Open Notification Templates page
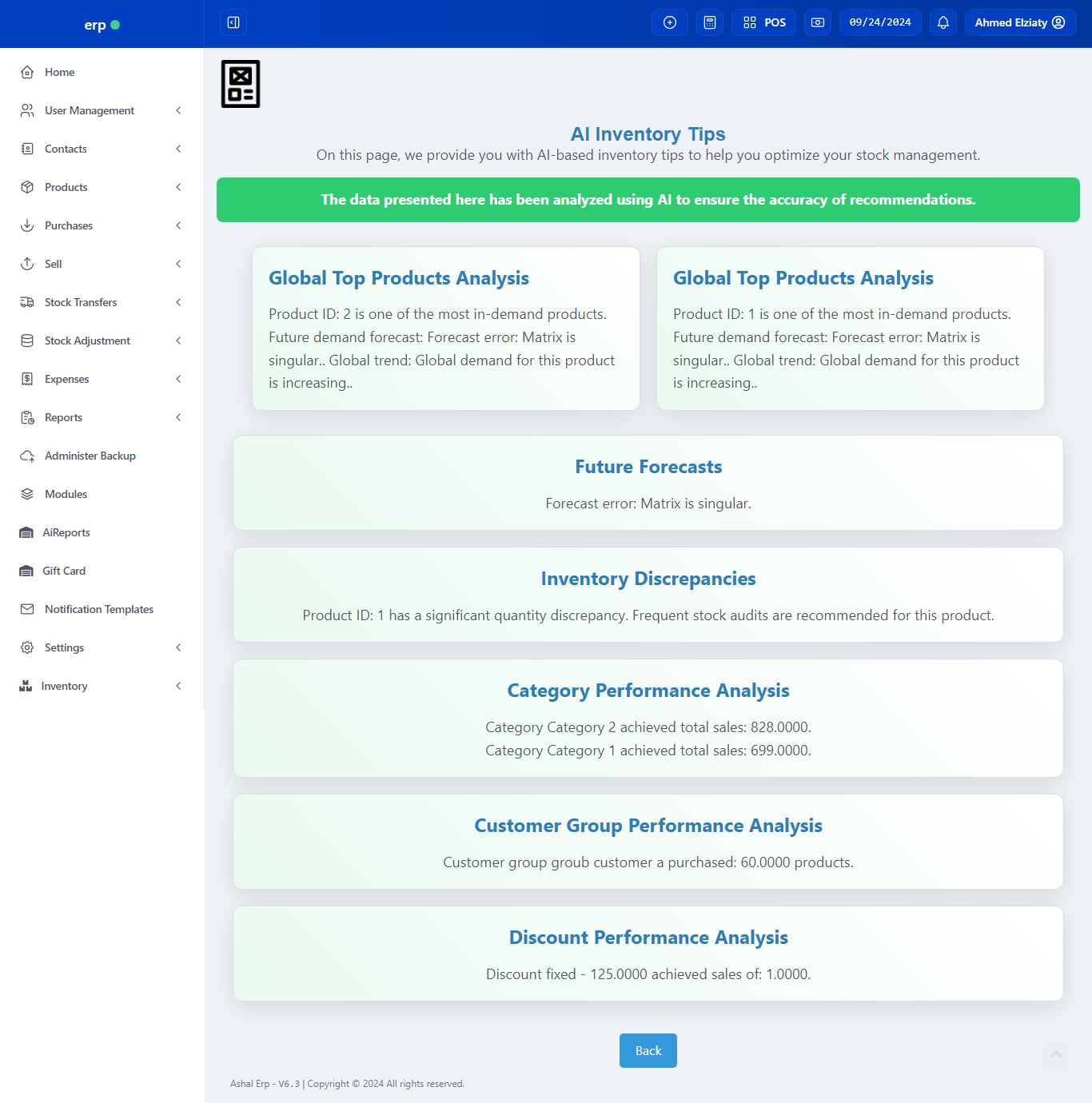 (x=99, y=609)
